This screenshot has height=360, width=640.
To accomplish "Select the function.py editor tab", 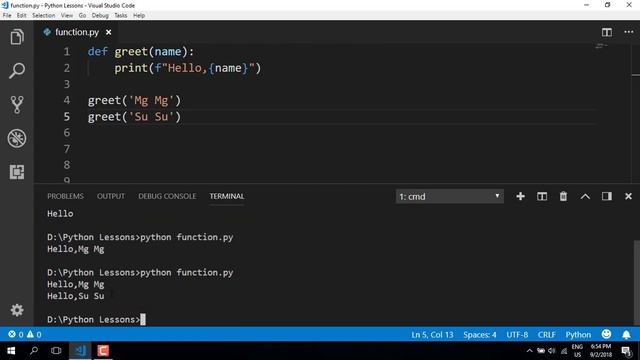I will click(x=77, y=32).
